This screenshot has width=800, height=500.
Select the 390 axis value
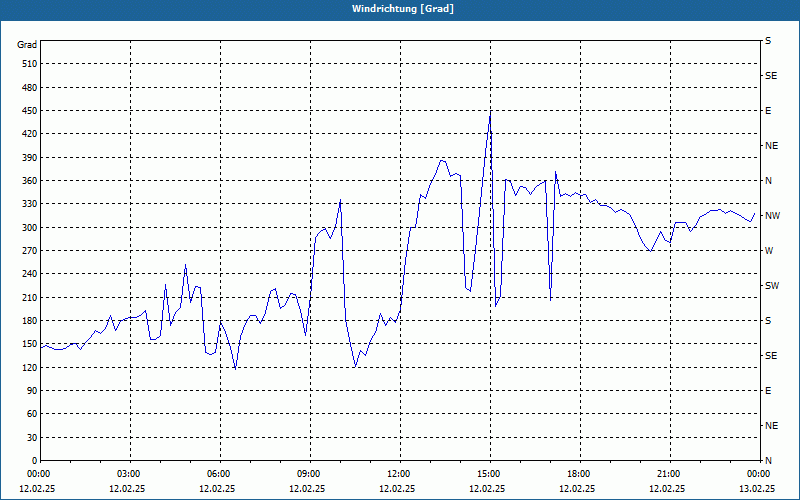pos(29,157)
